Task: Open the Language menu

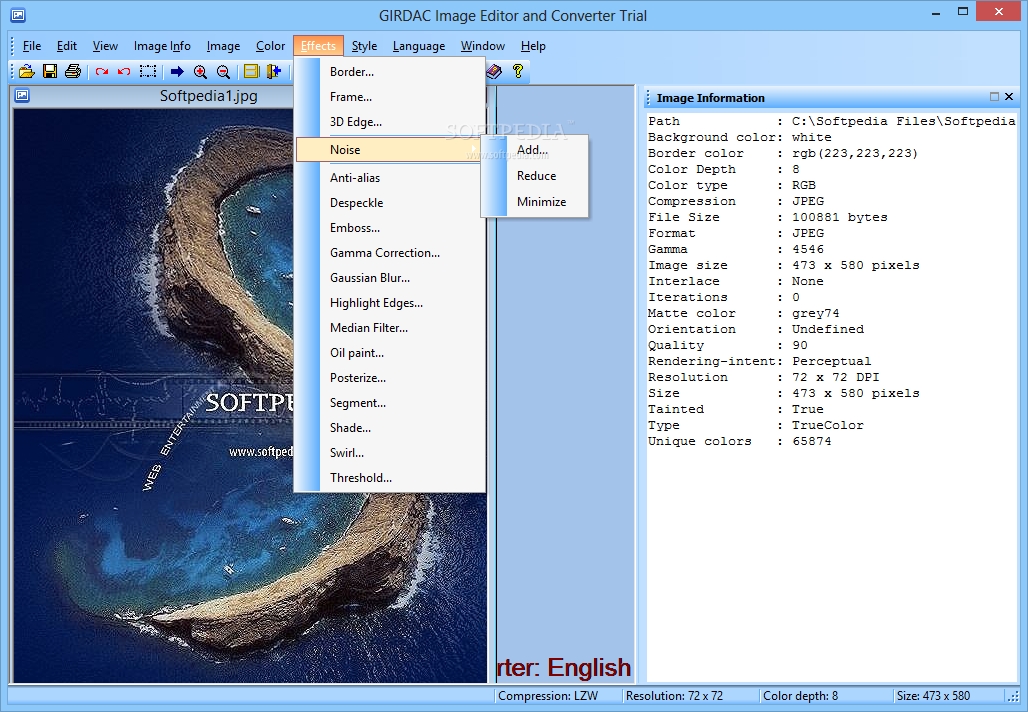Action: pyautogui.click(x=418, y=46)
